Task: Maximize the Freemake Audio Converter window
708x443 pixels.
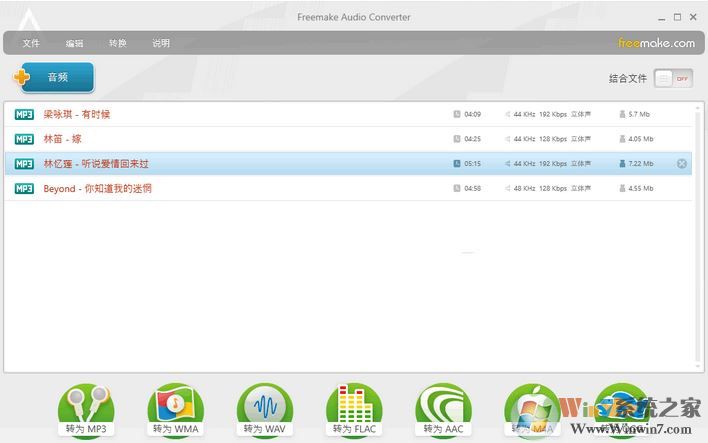Action: 677,17
